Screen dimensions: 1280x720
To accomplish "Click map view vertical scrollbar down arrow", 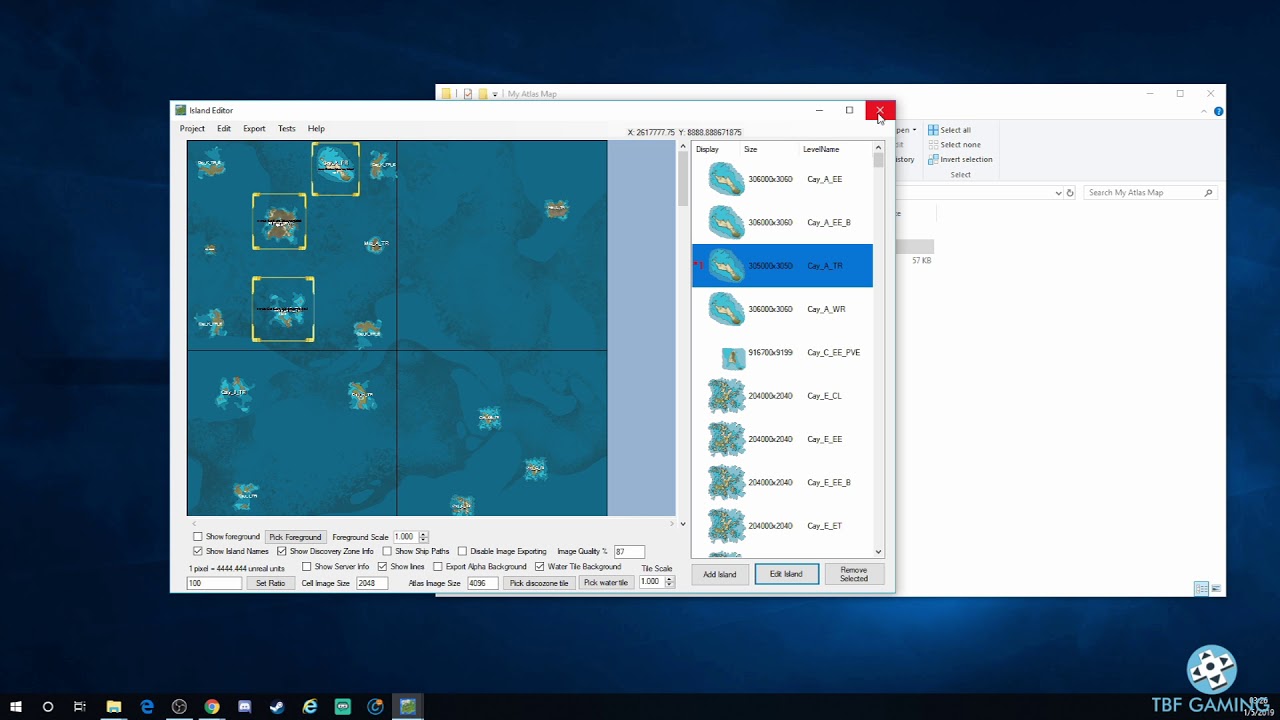I will 683,524.
